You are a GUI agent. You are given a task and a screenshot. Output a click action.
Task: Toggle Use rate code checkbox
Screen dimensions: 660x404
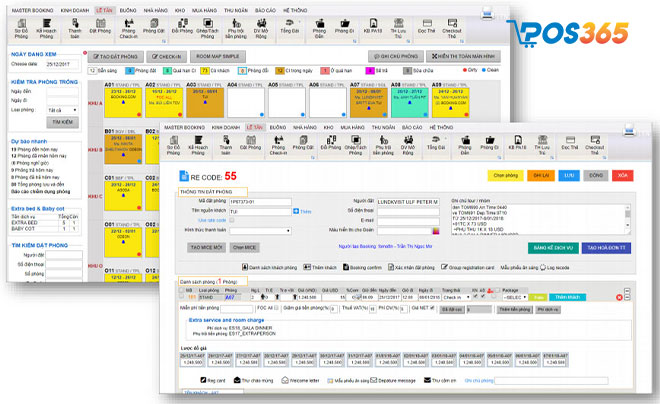point(232,220)
